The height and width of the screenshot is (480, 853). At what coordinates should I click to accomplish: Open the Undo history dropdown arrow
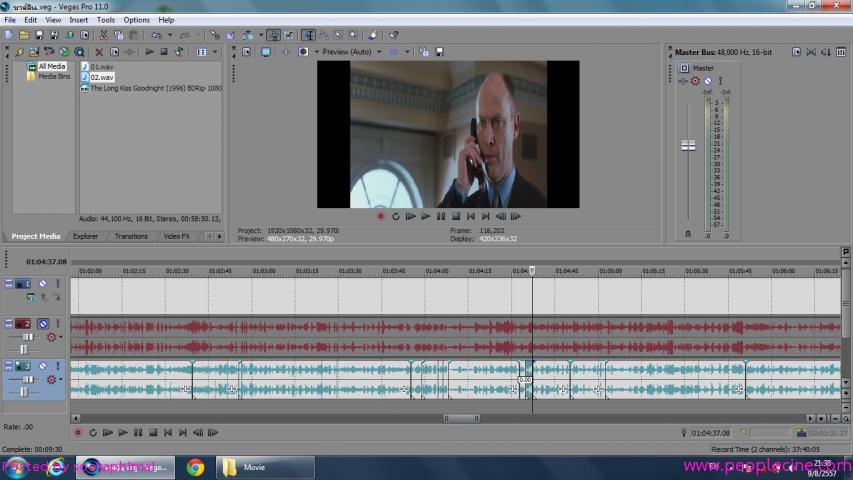170,35
